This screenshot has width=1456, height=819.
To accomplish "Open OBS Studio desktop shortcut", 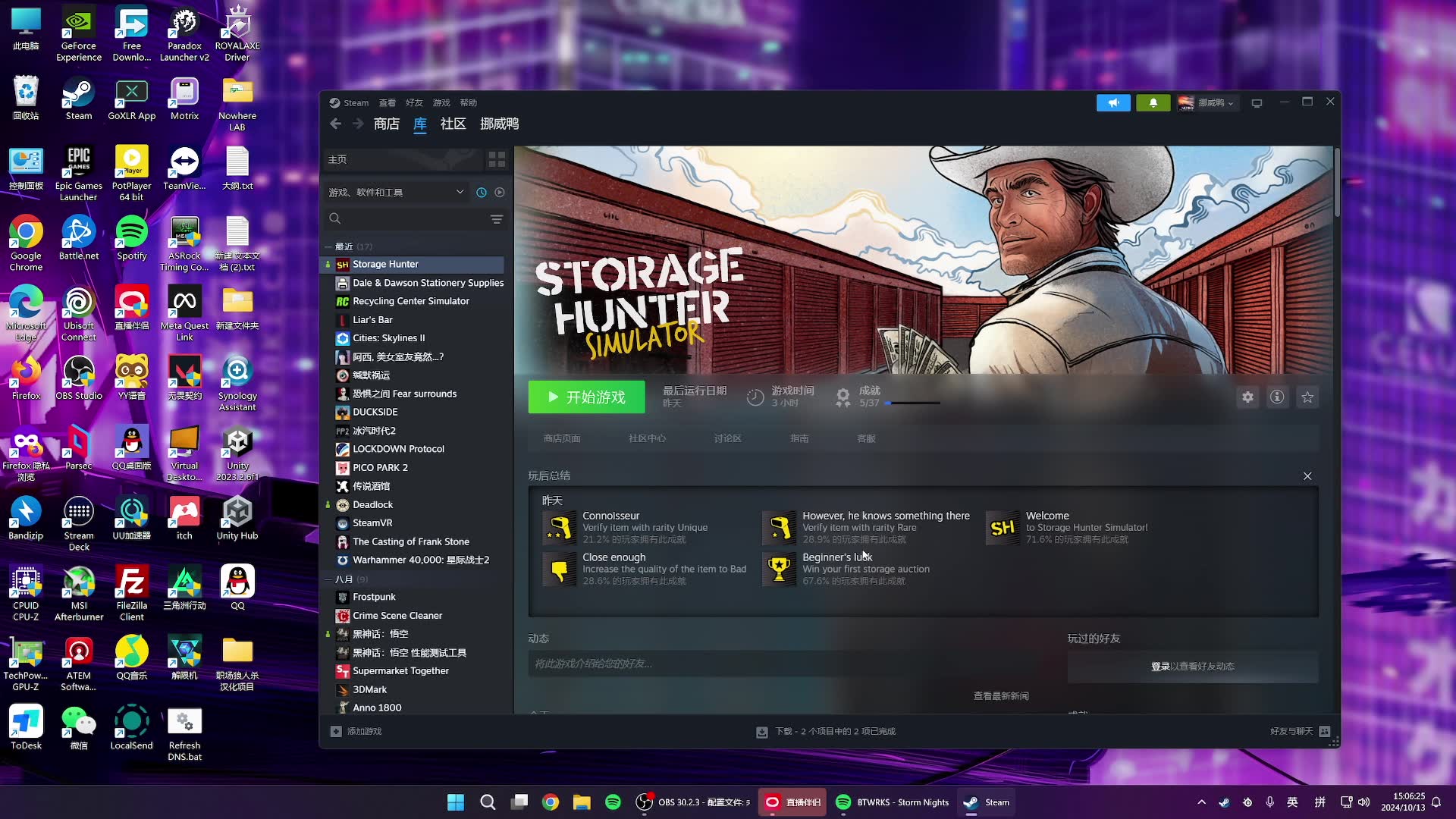I will pyautogui.click(x=79, y=377).
